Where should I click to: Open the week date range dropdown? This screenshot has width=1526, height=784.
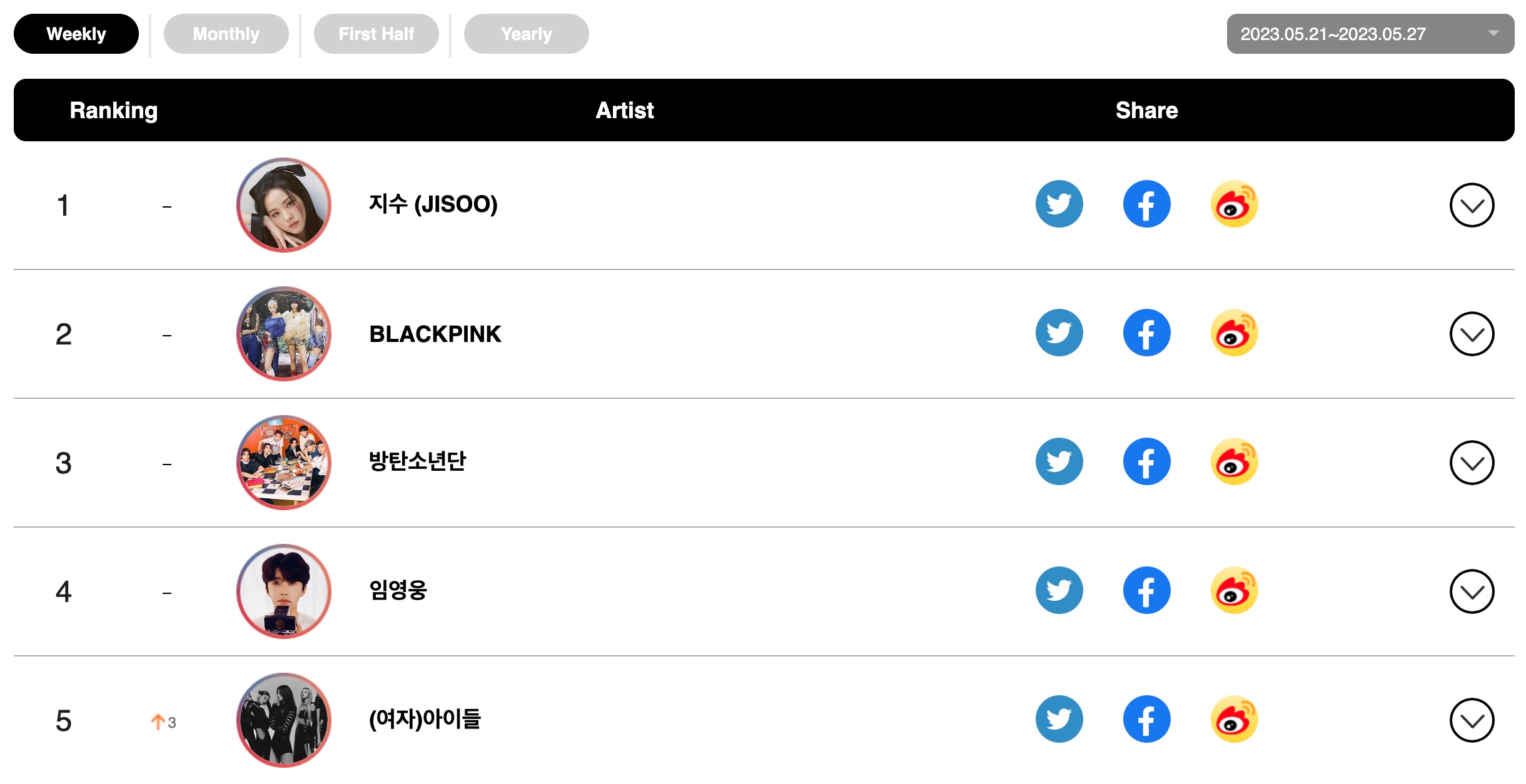point(1370,34)
